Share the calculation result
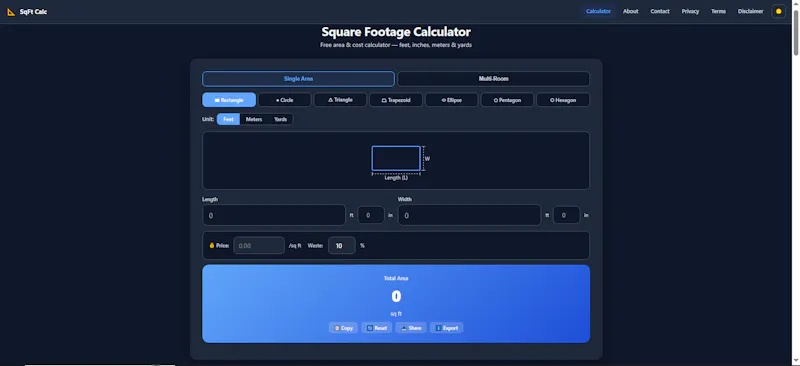The image size is (800, 366). point(411,328)
